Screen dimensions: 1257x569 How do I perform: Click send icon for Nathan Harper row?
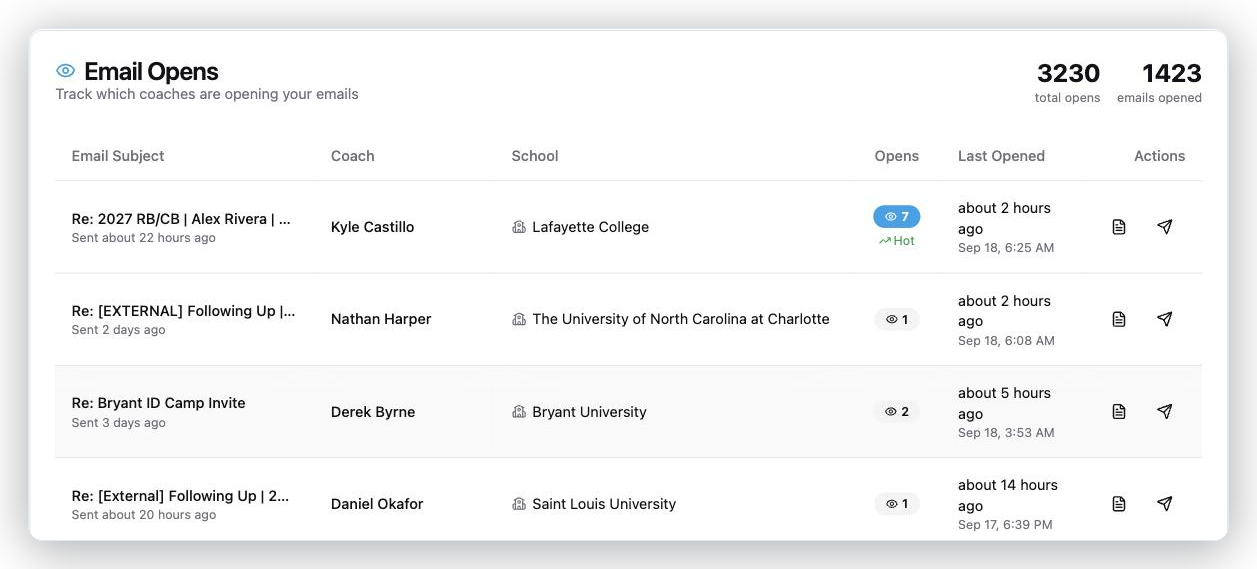1164,319
